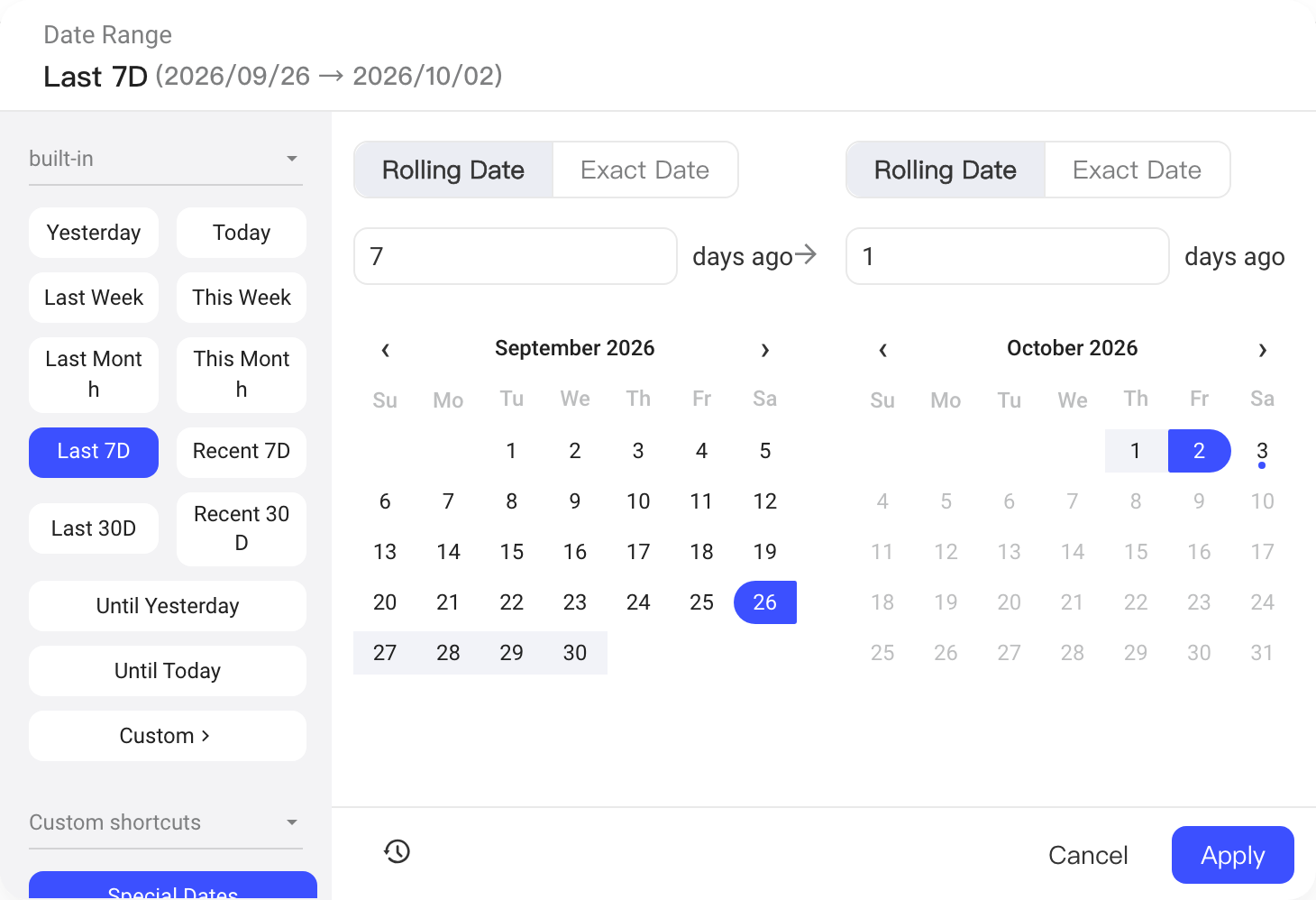Screen dimensions: 1316x900
Task: Apply the selected date range
Action: coord(1233,855)
